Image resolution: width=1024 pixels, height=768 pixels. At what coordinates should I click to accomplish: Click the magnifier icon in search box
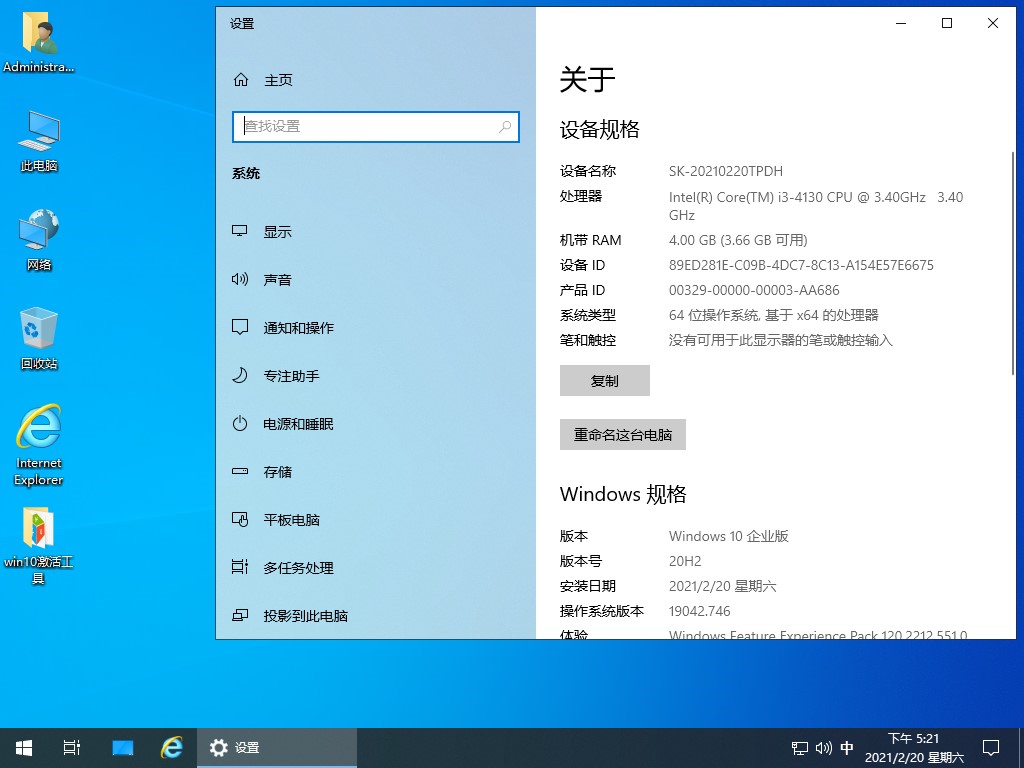[x=505, y=127]
